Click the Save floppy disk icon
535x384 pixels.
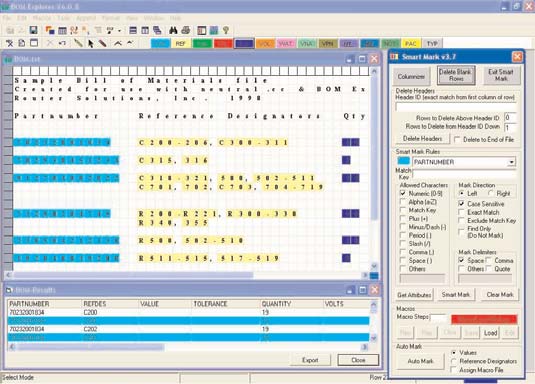pyautogui.click(x=33, y=30)
